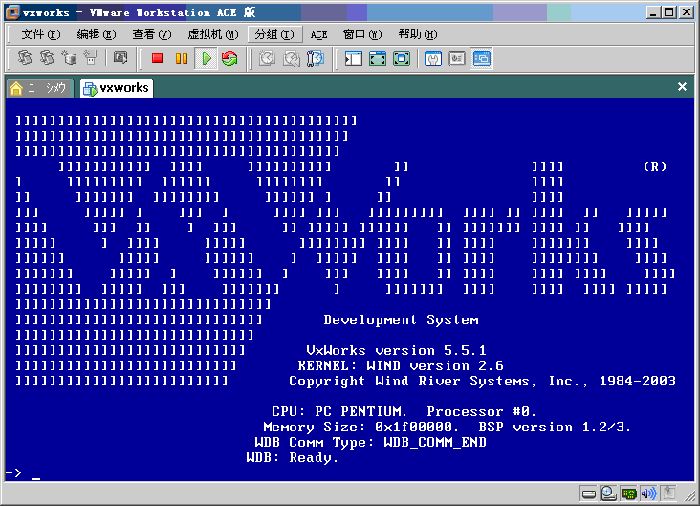Open the 窗口 (W) menu
Image resolution: width=700 pixels, height=506 pixels.
(362, 34)
